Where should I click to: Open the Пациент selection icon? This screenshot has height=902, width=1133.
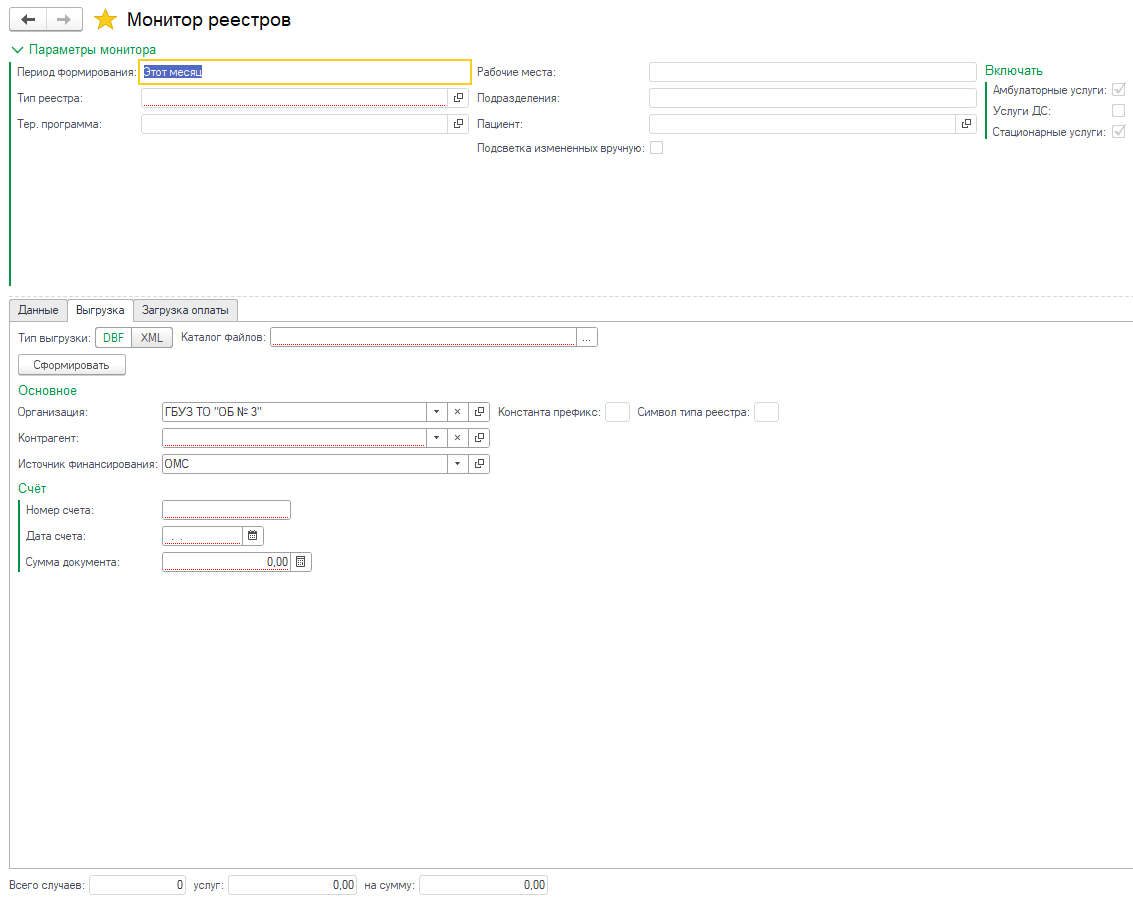coord(966,124)
